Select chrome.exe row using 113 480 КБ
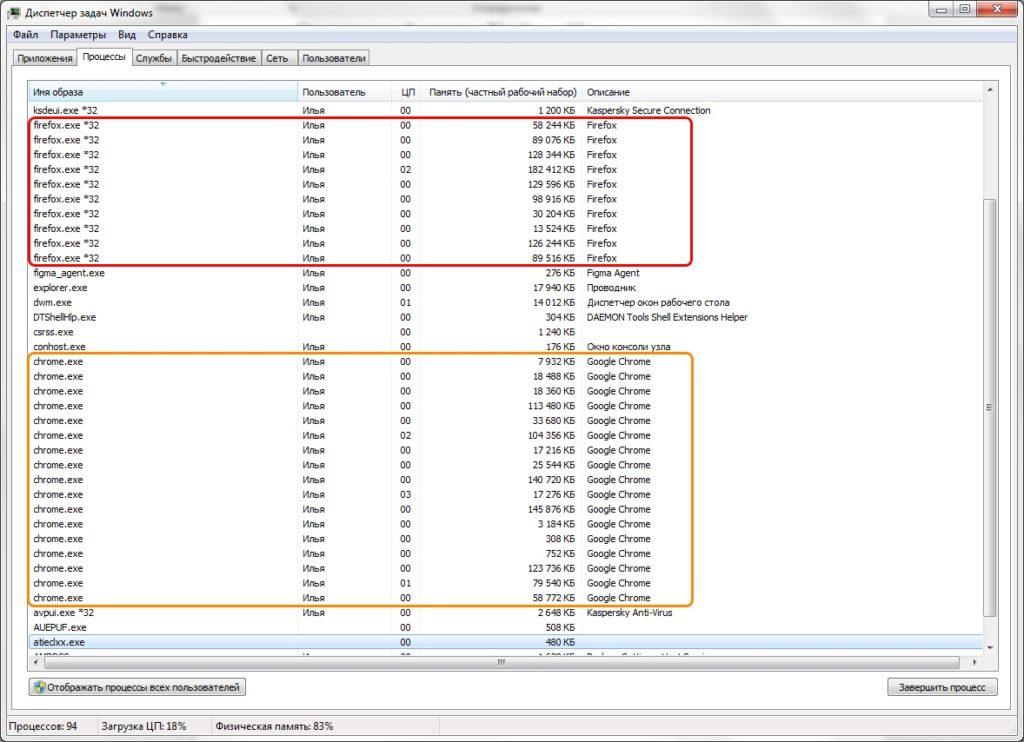 pos(505,406)
